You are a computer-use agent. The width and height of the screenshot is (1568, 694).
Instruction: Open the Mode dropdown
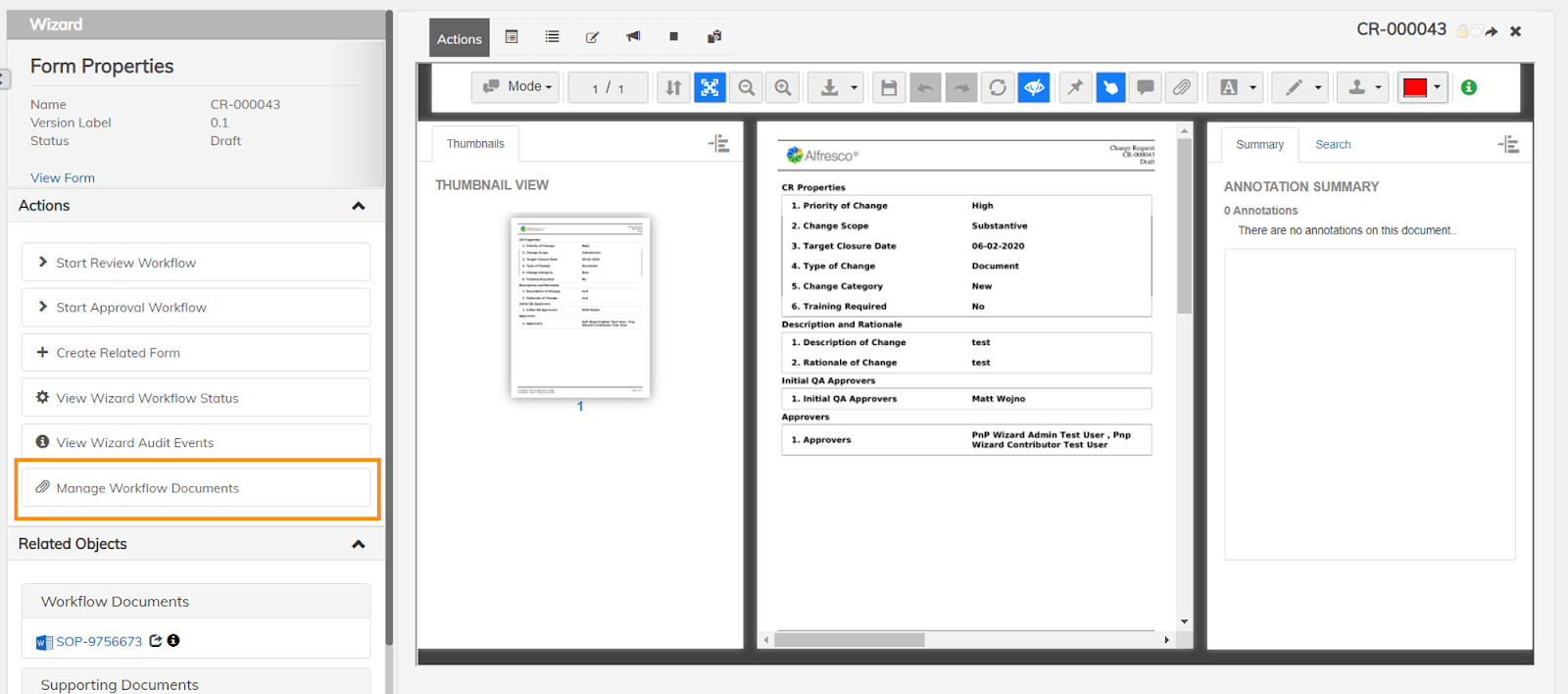[516, 87]
